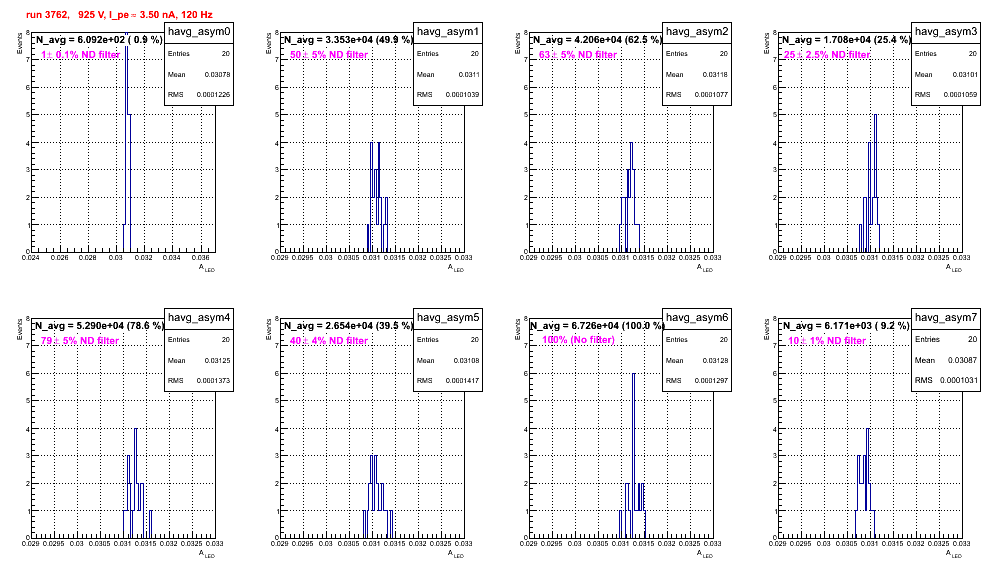Click the Entries 20 row in havg_asym0
The width and height of the screenshot is (996, 572).
pyautogui.click(x=199, y=54)
